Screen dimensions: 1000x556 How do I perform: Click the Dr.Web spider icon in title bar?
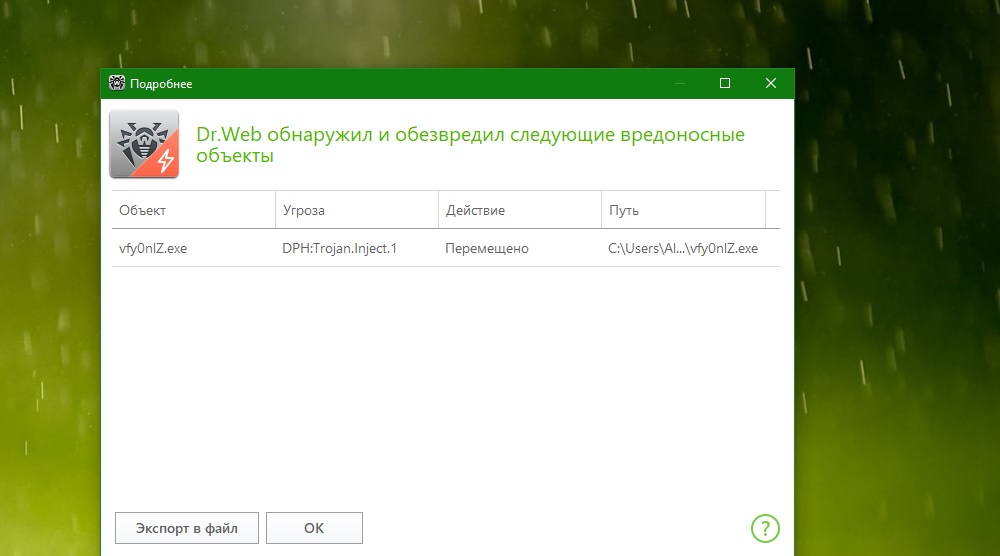(x=117, y=83)
